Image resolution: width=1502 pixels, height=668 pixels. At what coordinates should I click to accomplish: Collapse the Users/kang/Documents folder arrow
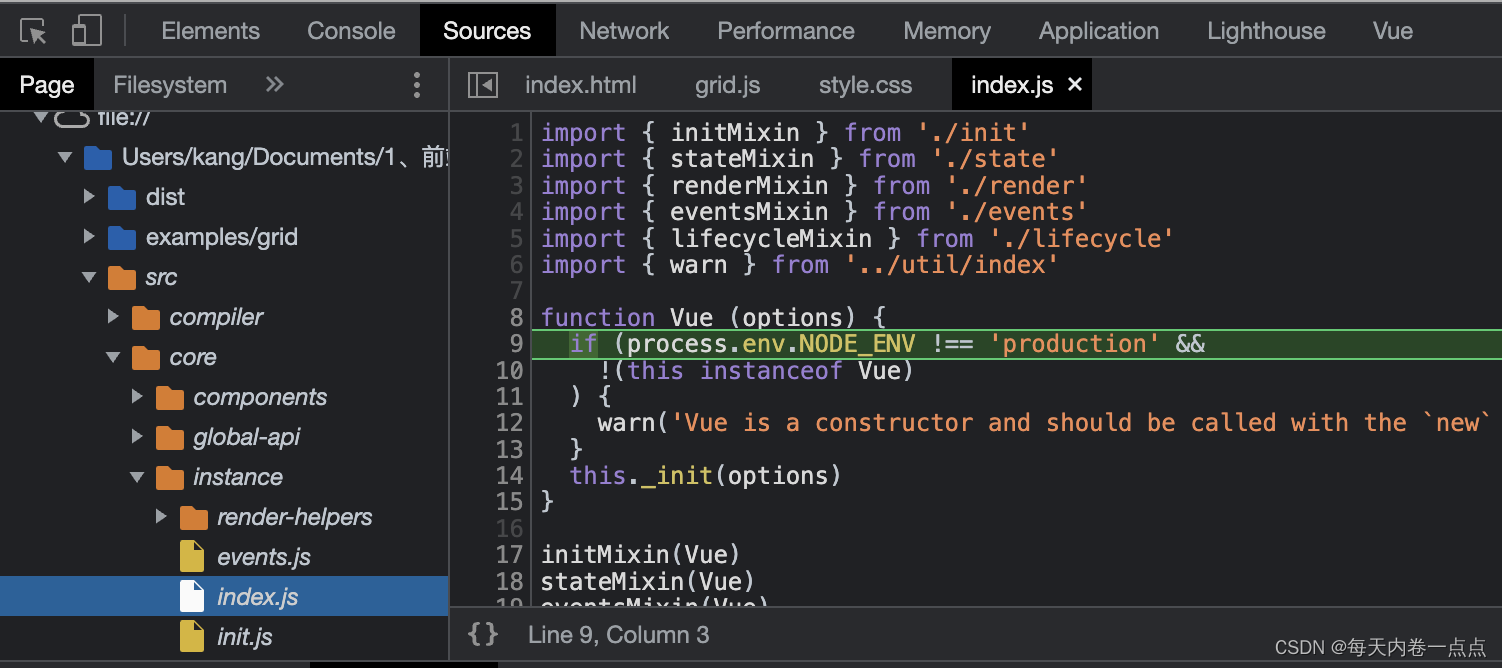tap(65, 158)
